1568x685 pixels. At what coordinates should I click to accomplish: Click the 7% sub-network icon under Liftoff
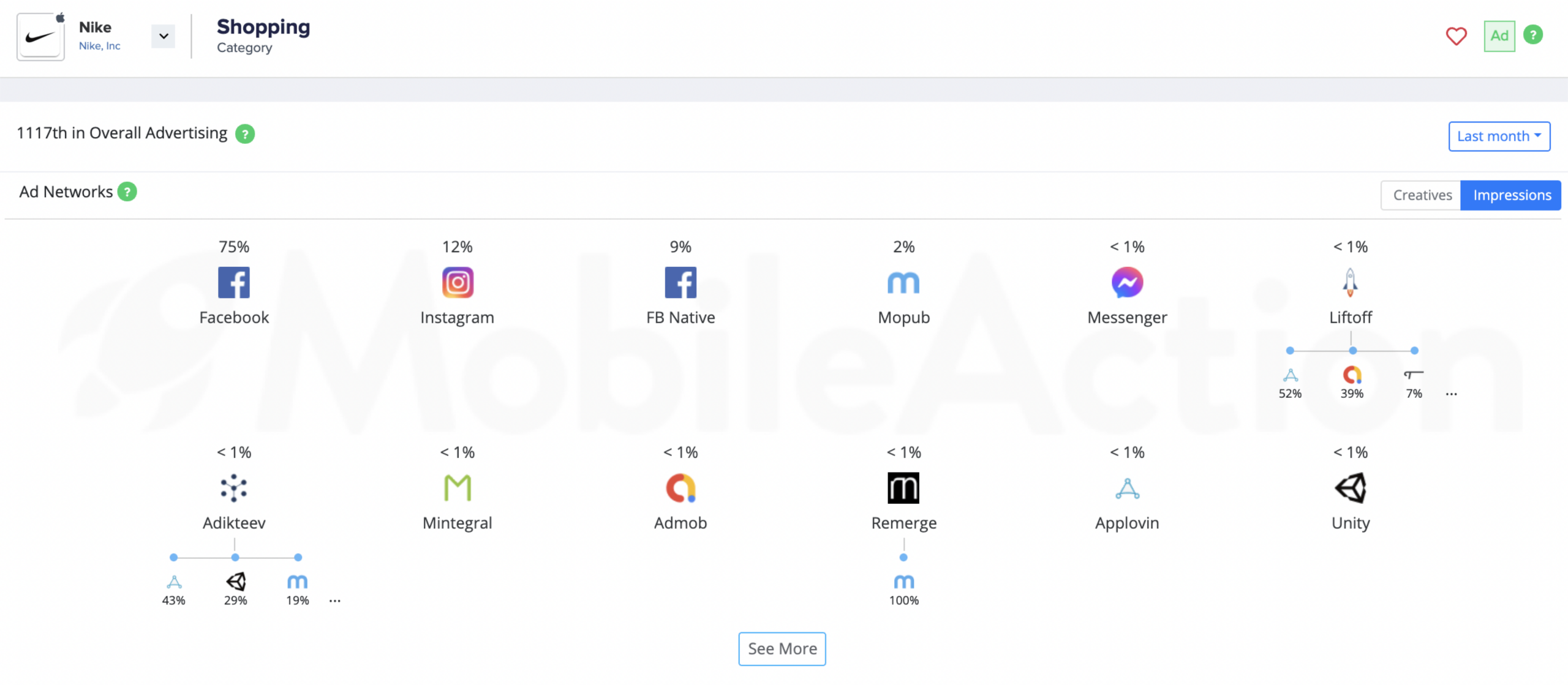tap(1414, 374)
